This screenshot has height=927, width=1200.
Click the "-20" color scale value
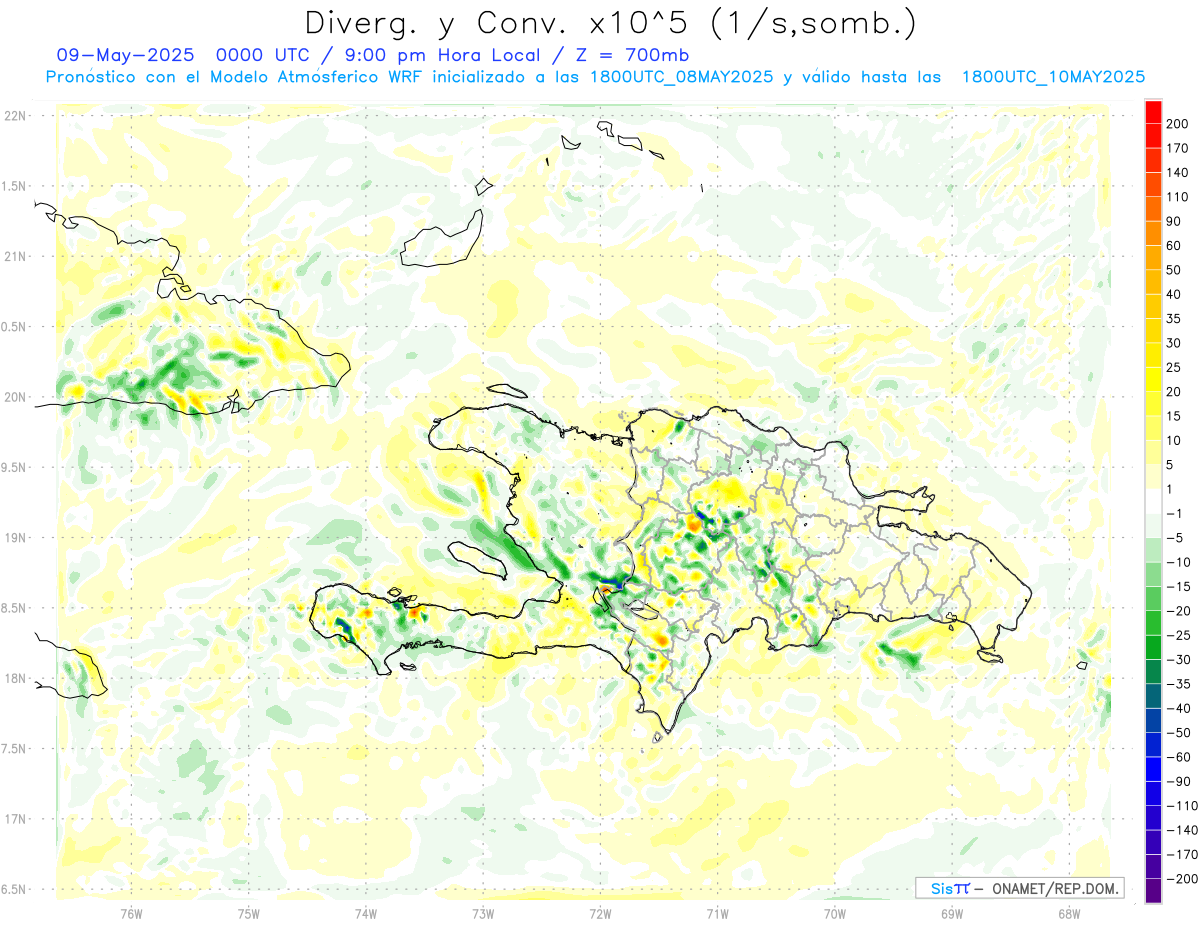pyautogui.click(x=1178, y=611)
